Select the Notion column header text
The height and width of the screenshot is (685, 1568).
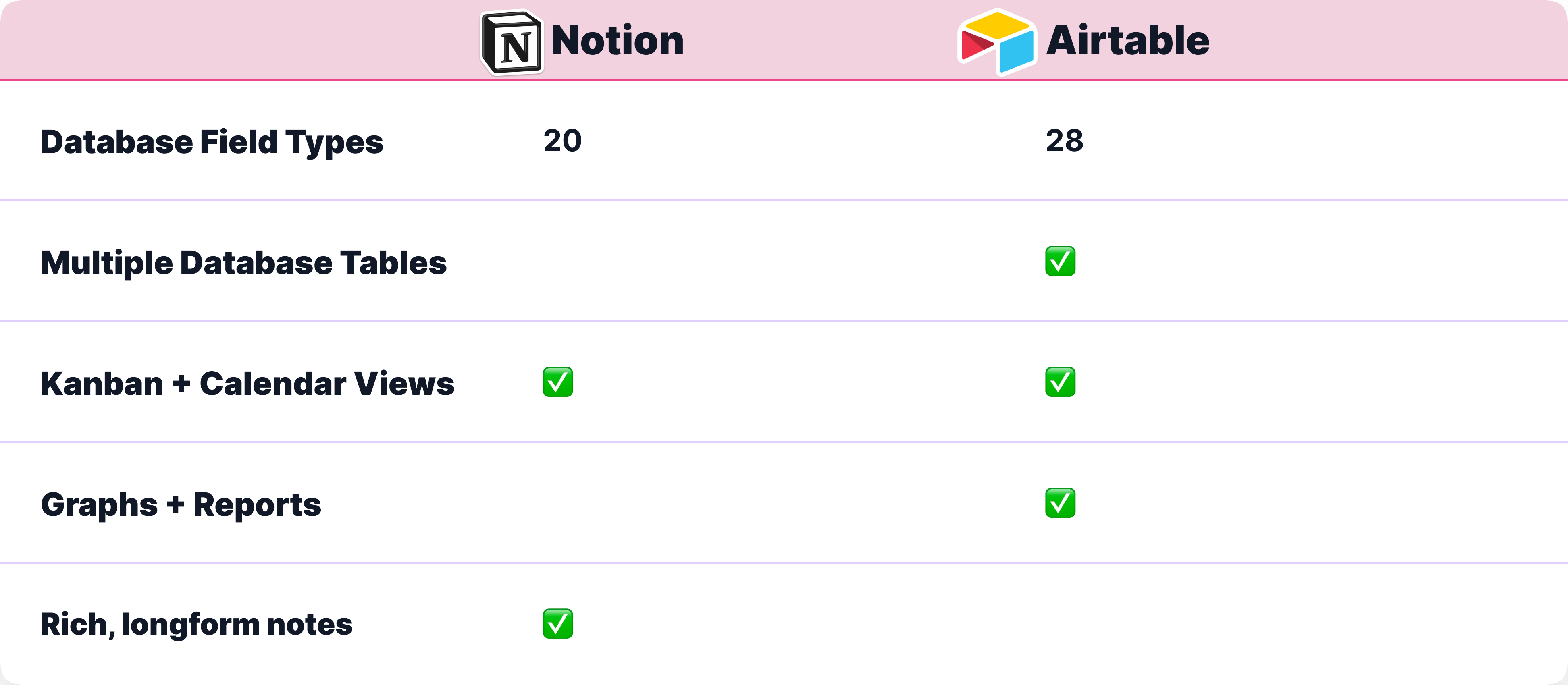[617, 41]
